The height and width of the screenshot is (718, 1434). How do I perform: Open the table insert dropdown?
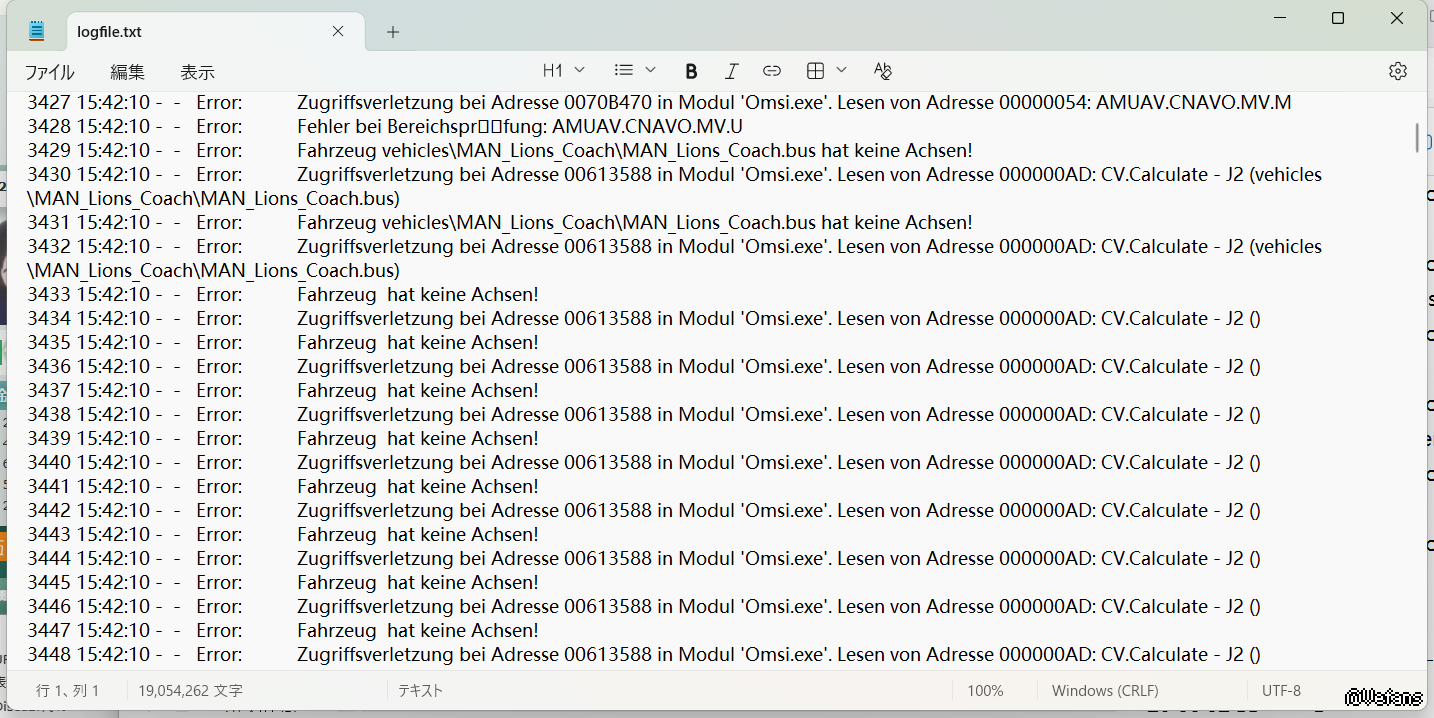[x=827, y=70]
